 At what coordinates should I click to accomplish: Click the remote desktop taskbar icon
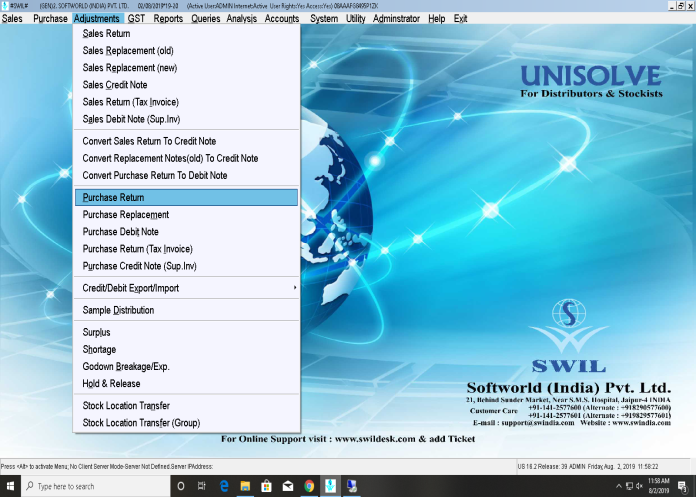point(352,486)
